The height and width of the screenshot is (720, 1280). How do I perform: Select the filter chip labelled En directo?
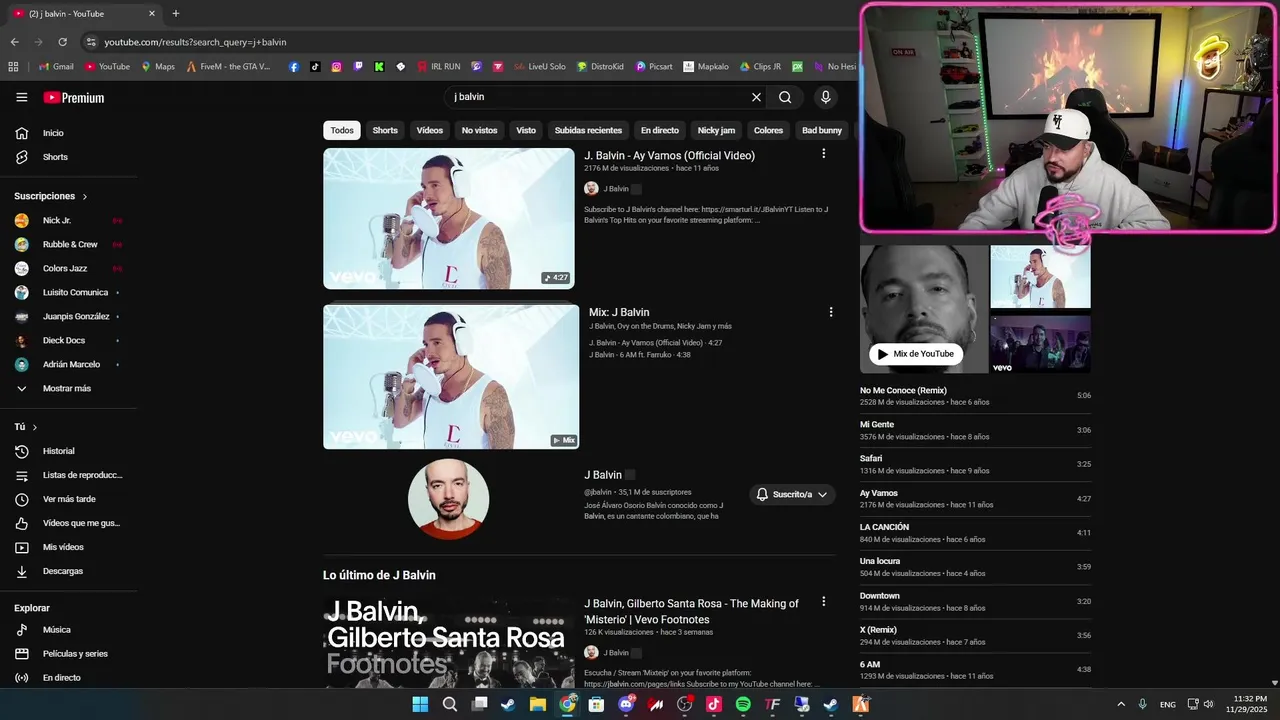coord(660,130)
